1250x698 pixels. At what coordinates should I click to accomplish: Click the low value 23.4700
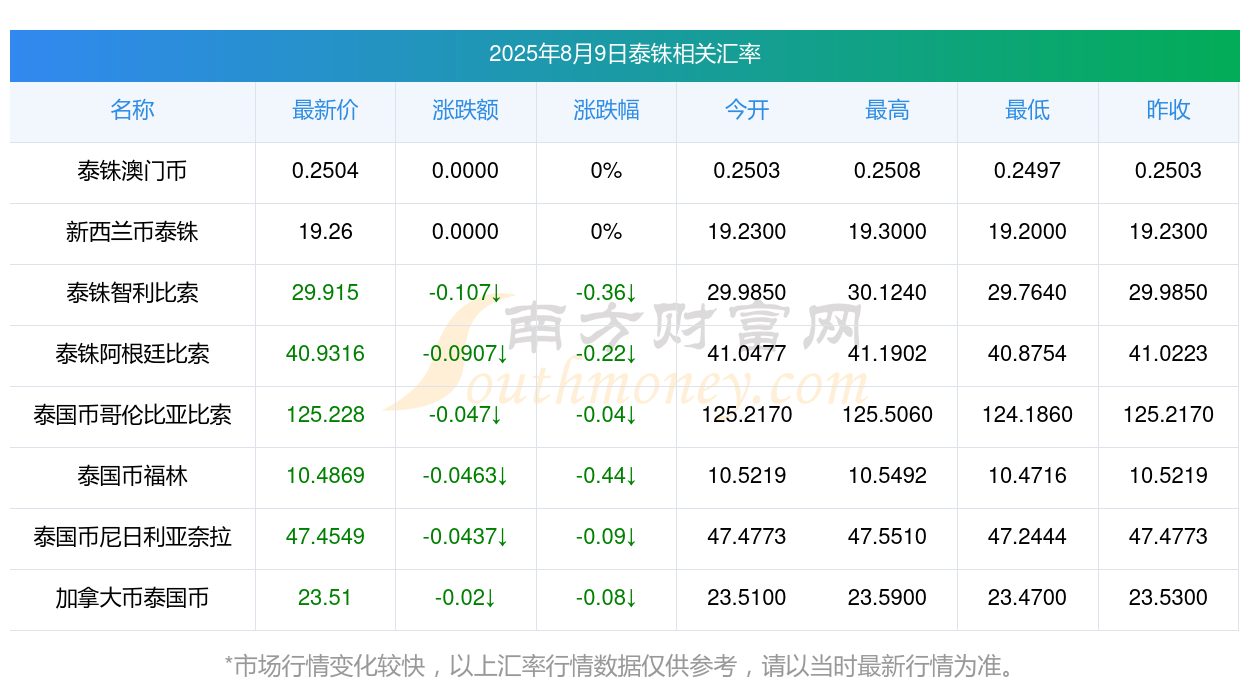point(1028,598)
